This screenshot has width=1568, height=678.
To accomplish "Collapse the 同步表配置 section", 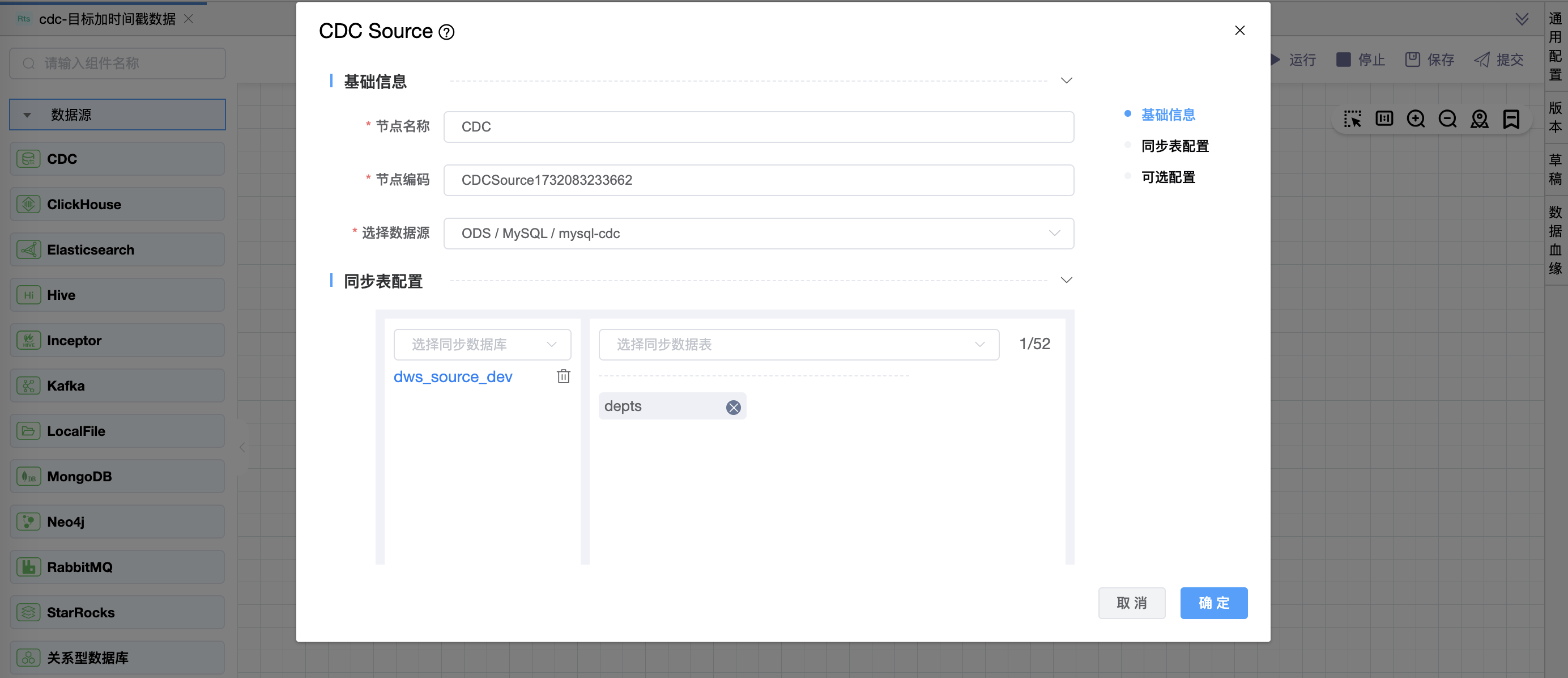I will click(1066, 281).
